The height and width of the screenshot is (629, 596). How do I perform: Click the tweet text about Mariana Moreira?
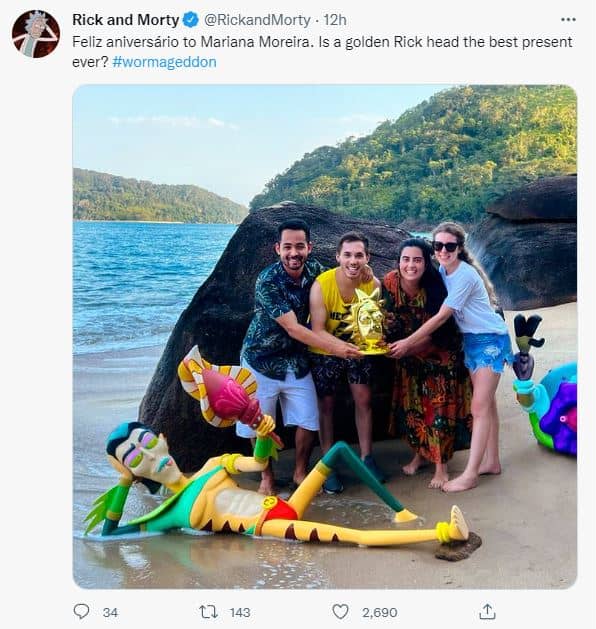322,52
